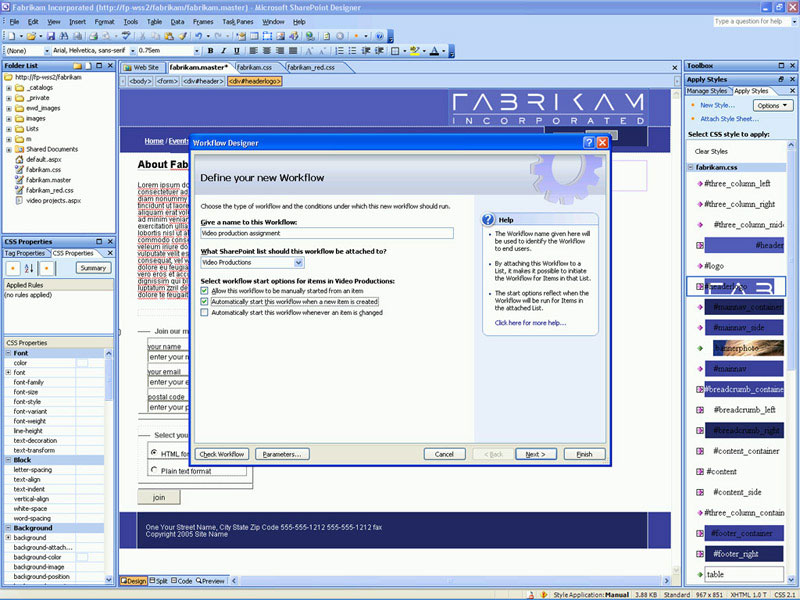
Task: Click the Undo icon in the toolbar
Action: click(x=200, y=35)
